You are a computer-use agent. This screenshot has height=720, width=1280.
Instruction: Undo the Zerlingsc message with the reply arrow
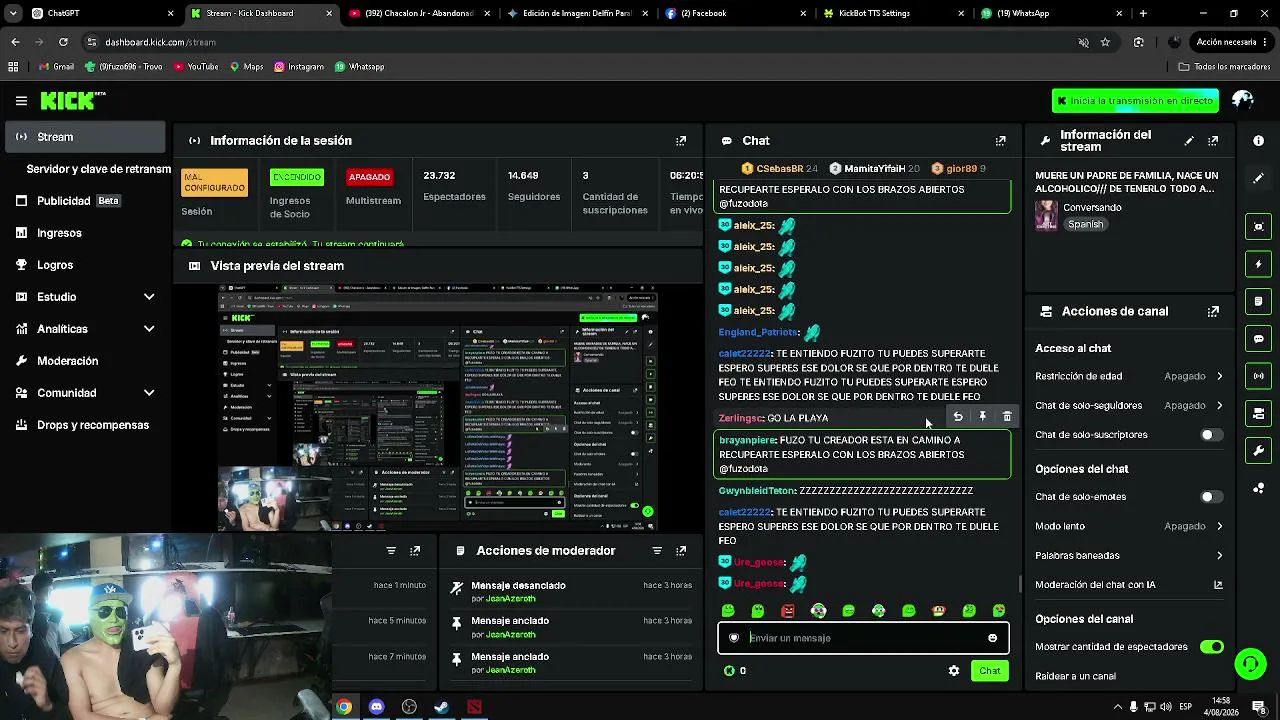pyautogui.click(x=958, y=417)
